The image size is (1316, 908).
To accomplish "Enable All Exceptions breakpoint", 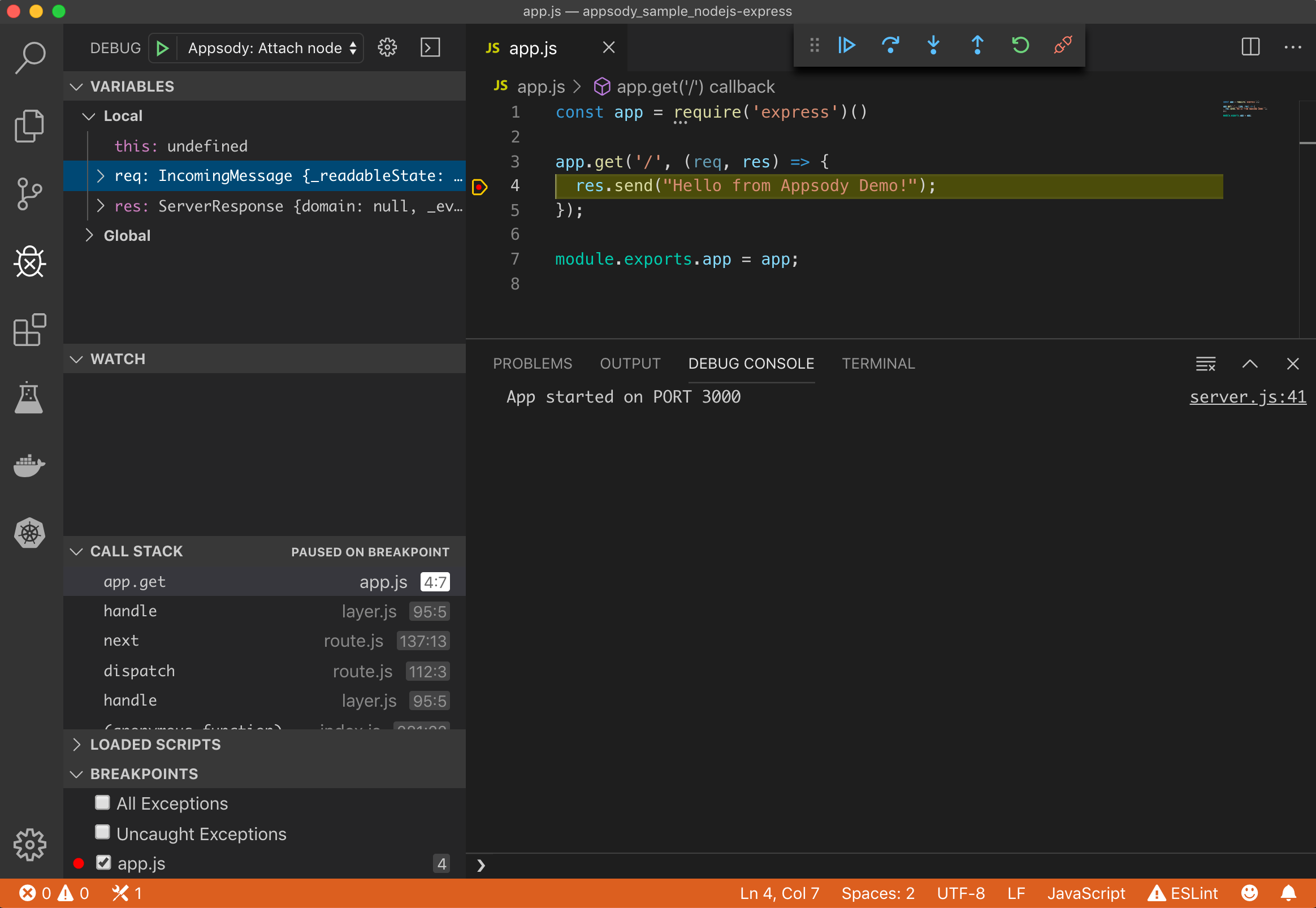I will pos(102,803).
